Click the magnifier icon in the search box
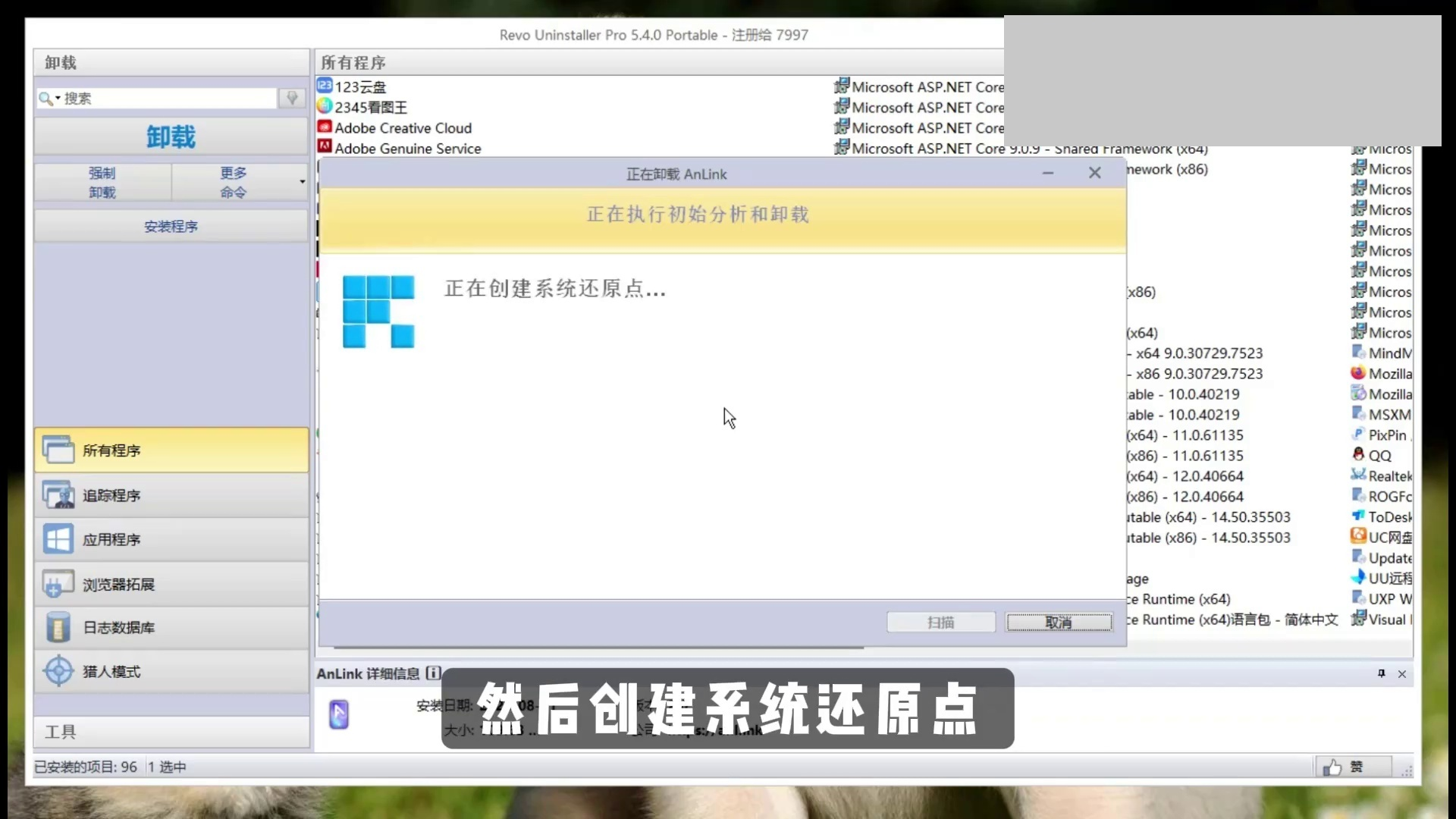 pyautogui.click(x=45, y=98)
